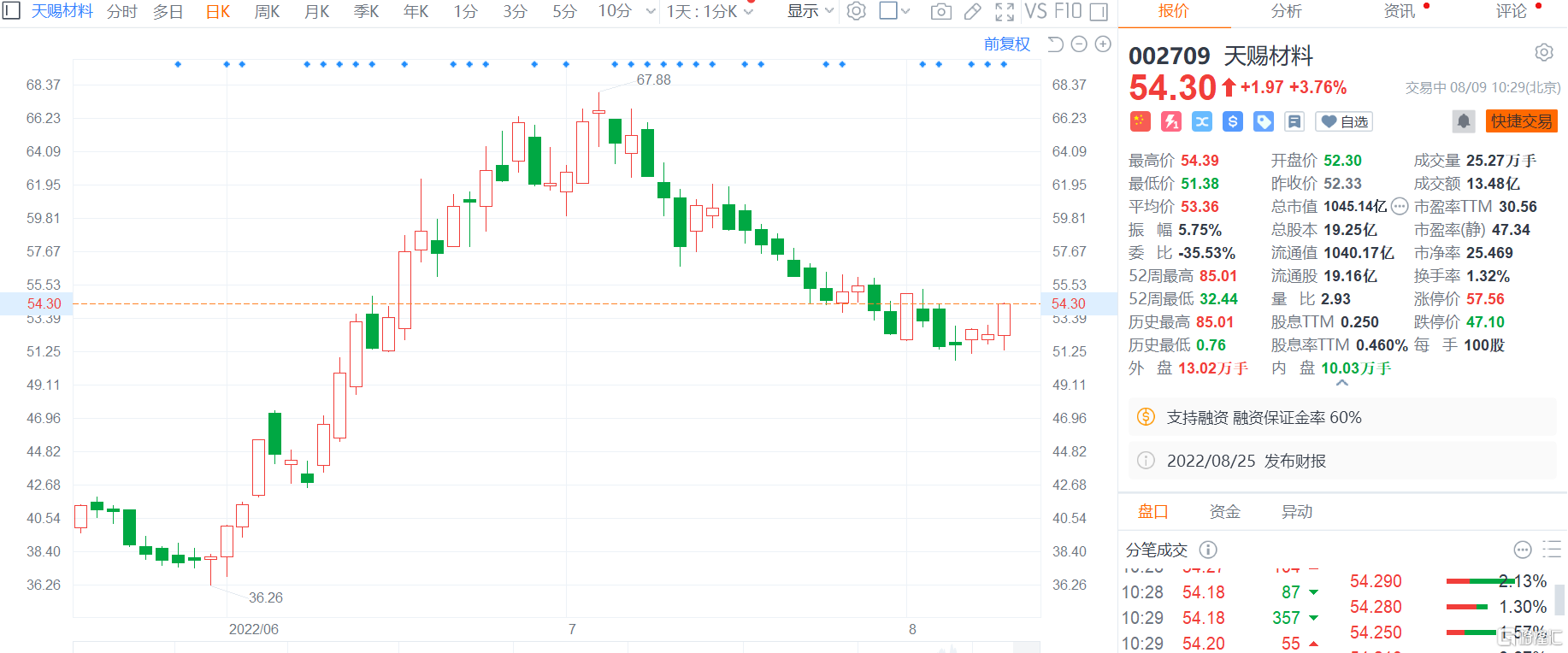Switch to 日K daily chart
The image size is (1568, 653).
pyautogui.click(x=218, y=12)
